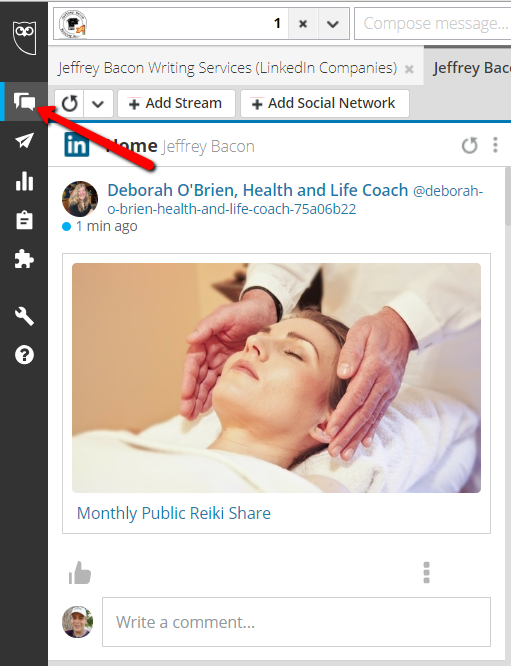The width and height of the screenshot is (511, 666).
Task: Click the Home stream scrollbar
Action: click(x=508, y=196)
